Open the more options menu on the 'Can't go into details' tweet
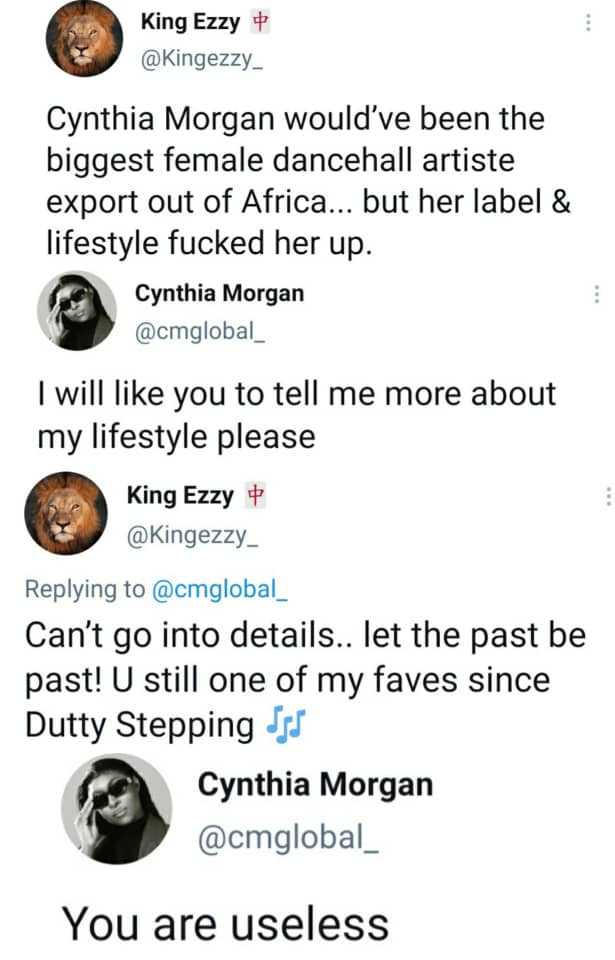Viewport: 615px width, 960px height. point(606,495)
